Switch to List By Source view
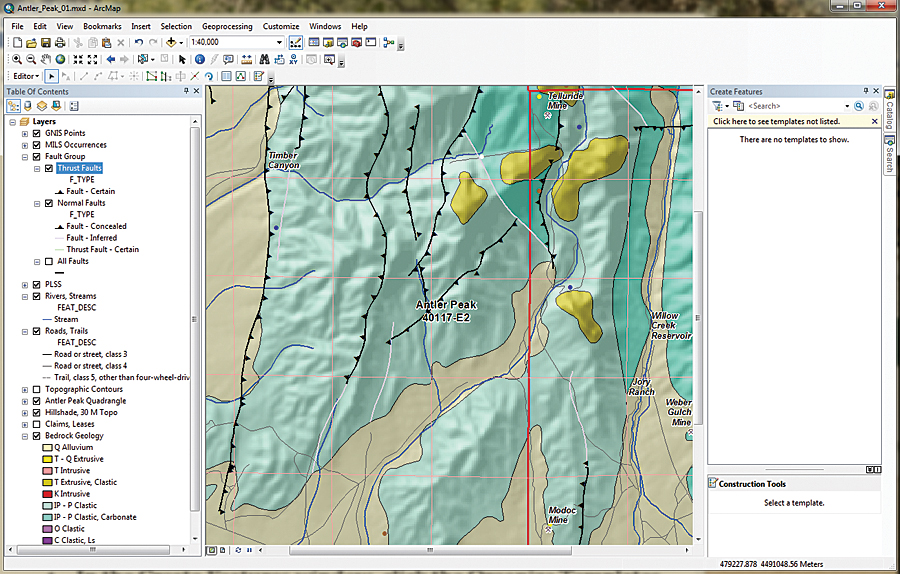Viewport: 900px width, 574px height. coord(29,106)
